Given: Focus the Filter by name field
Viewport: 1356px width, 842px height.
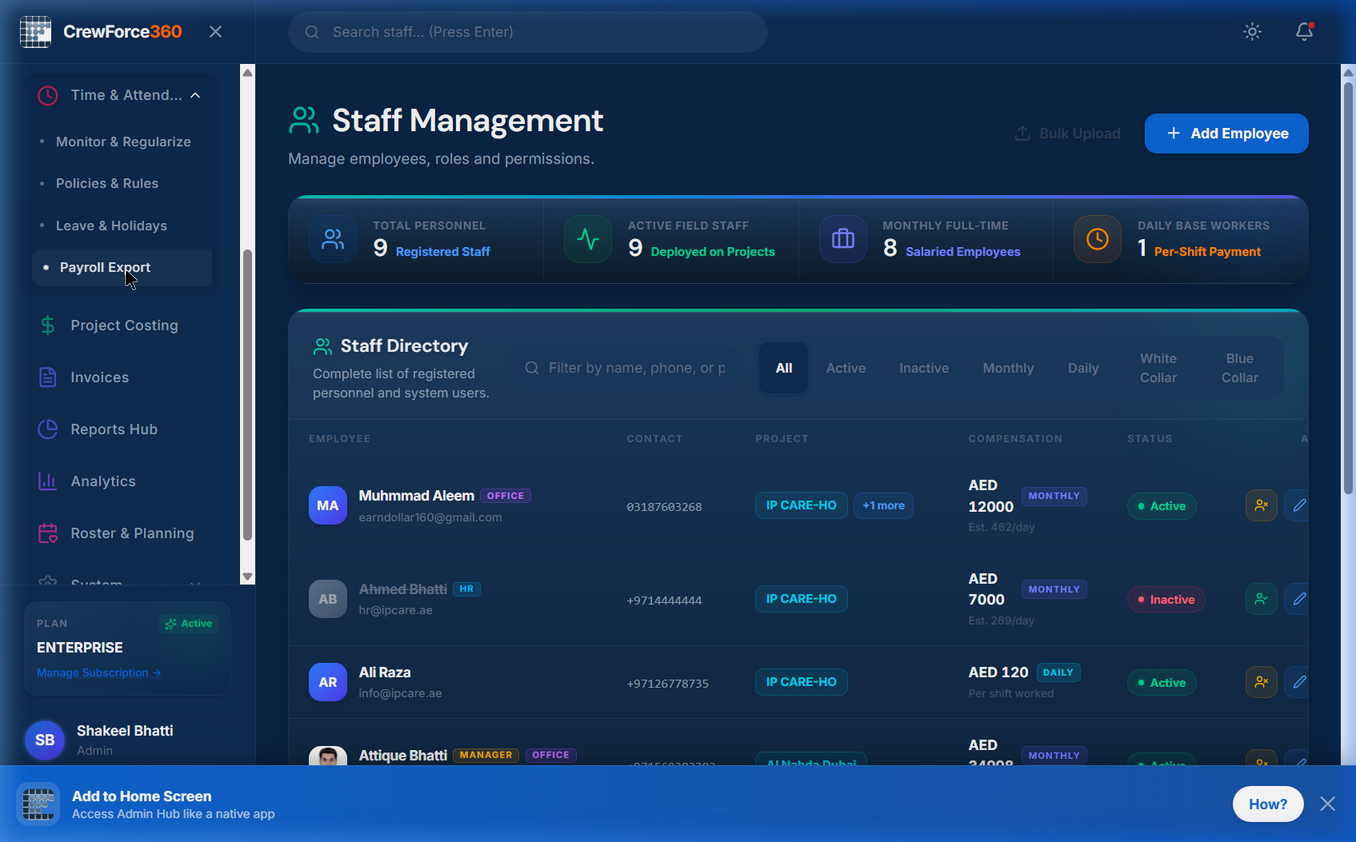Looking at the screenshot, I should click(626, 368).
